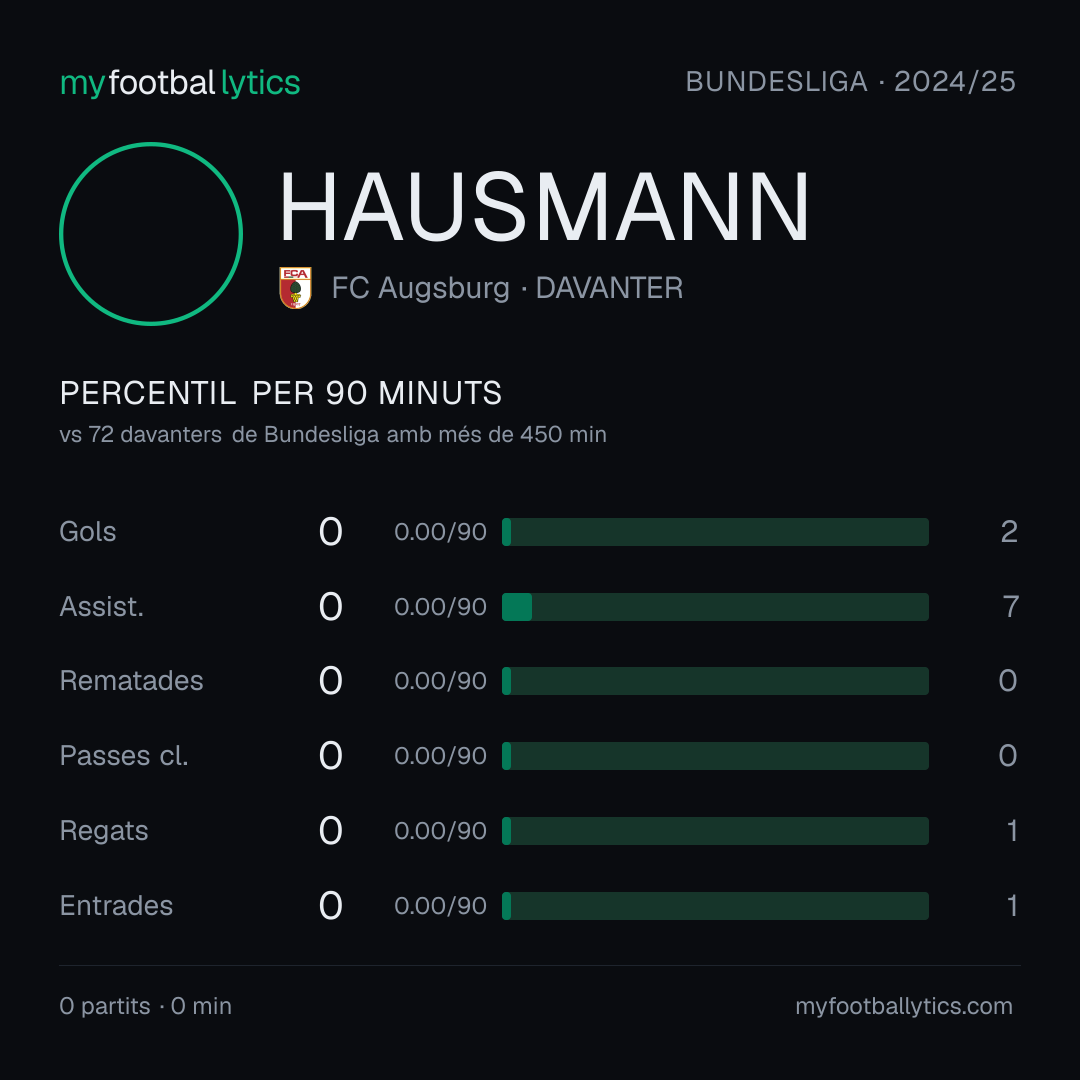Image resolution: width=1080 pixels, height=1080 pixels.
Task: Click the DAVANTER position text
Action: [610, 288]
